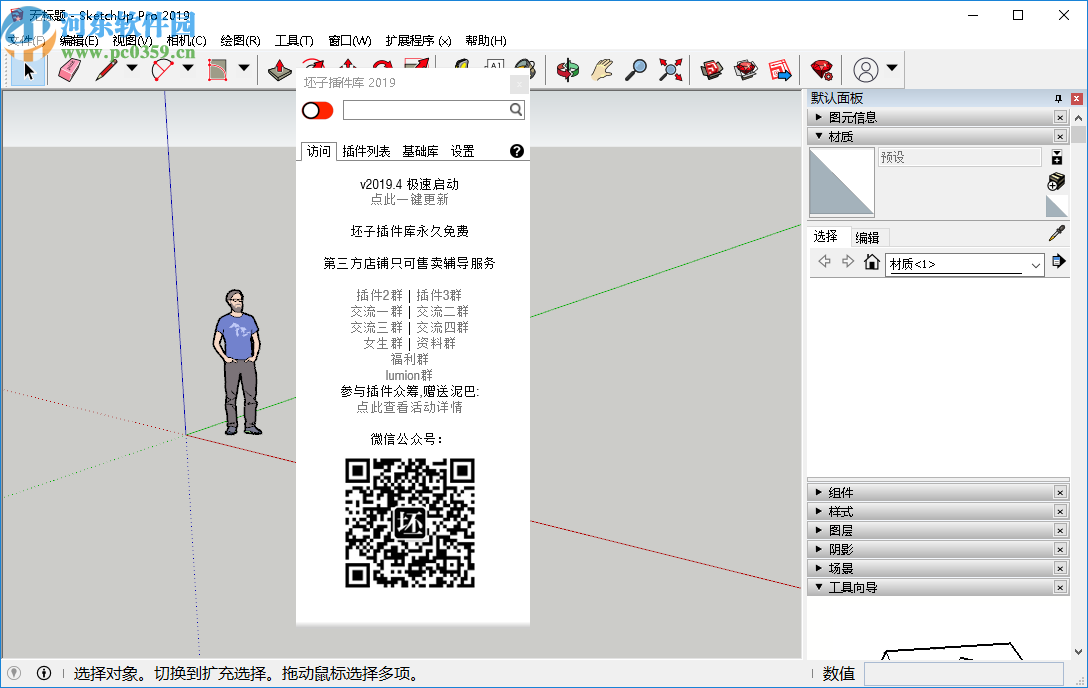Screen dimensions: 1088x688
Task: Open the 点此查看活动详情 link
Action: pyautogui.click(x=409, y=407)
